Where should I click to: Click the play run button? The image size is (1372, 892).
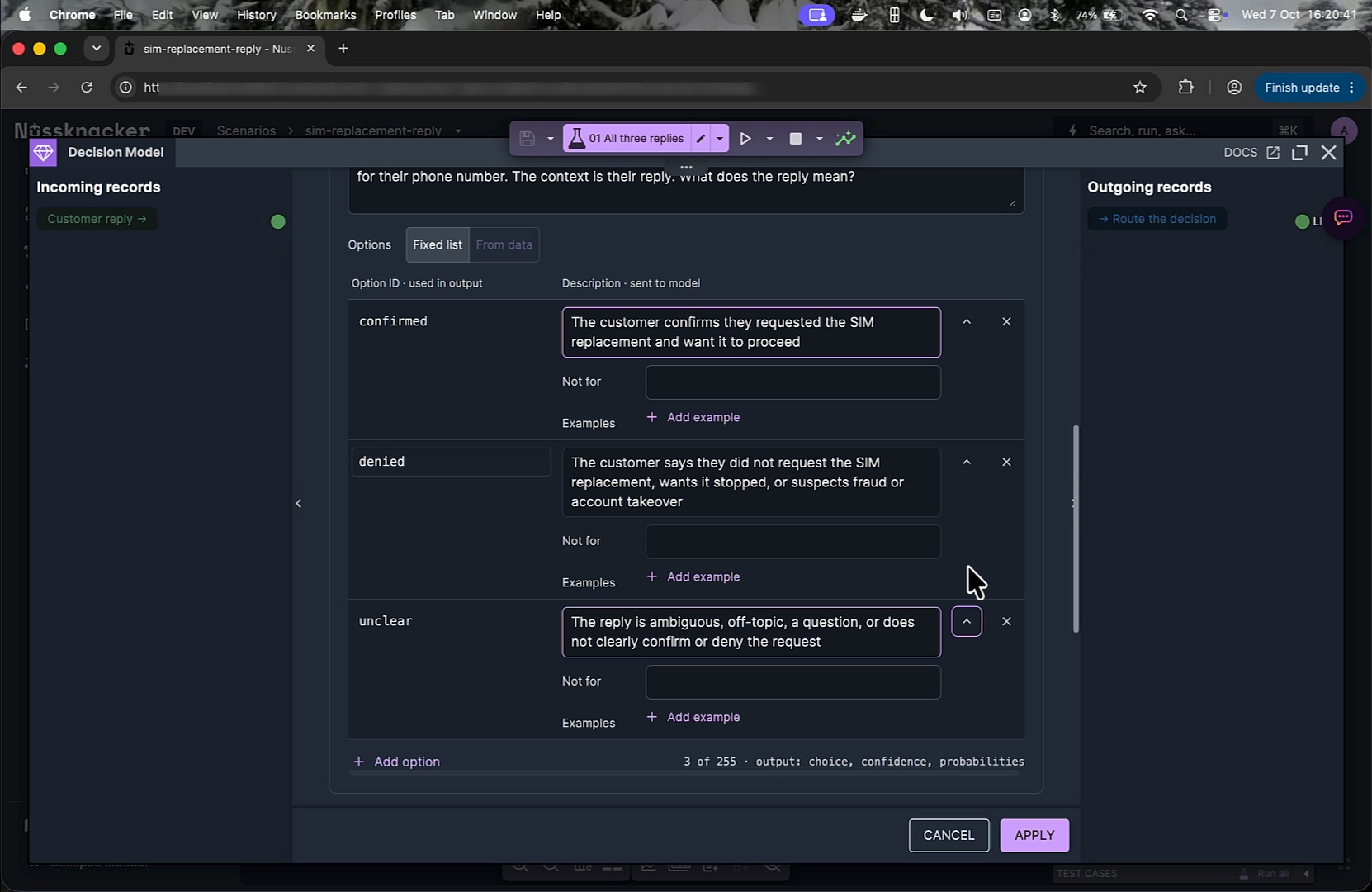pos(745,139)
